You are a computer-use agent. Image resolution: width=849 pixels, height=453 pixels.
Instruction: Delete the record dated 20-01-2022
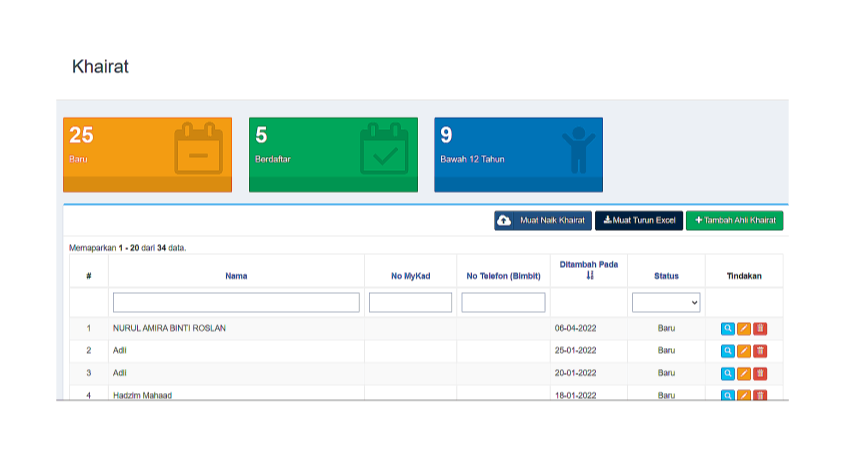point(760,373)
